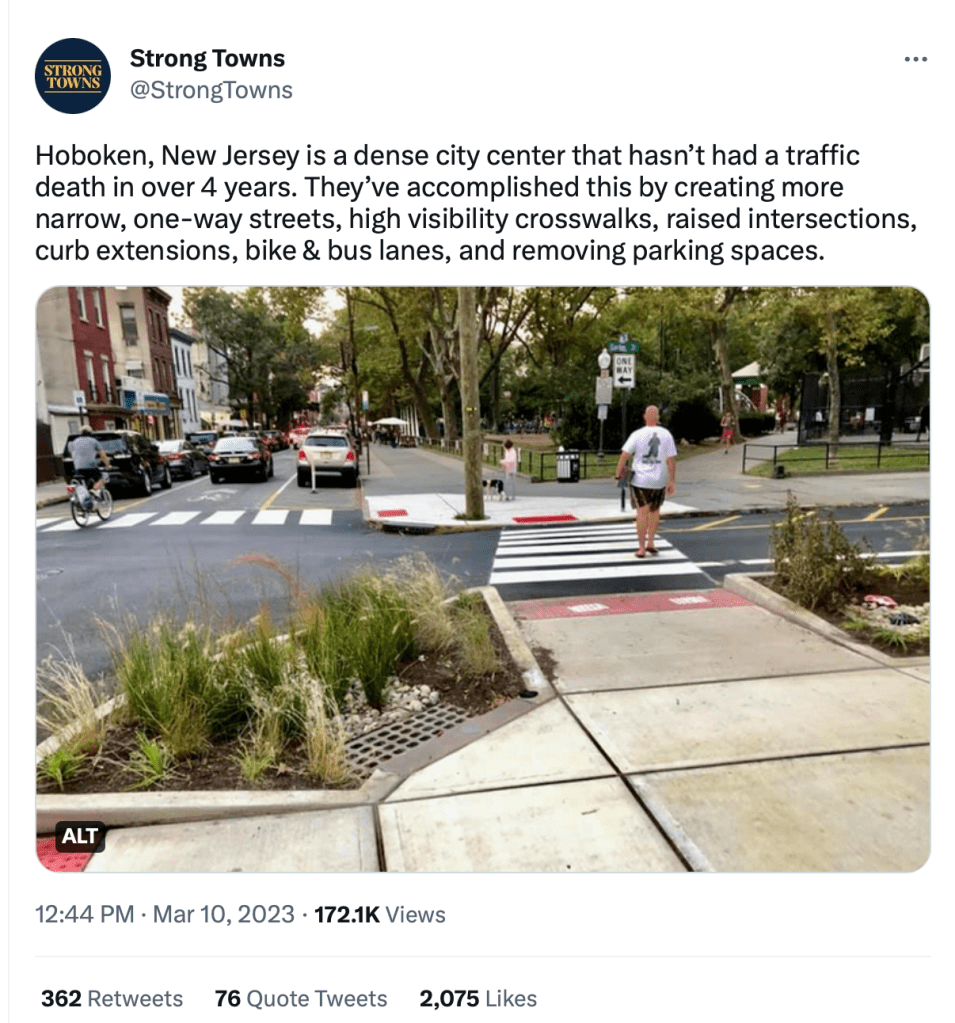Open the 76 Quote Tweets list
This screenshot has height=1023, width=955.
click(x=301, y=998)
